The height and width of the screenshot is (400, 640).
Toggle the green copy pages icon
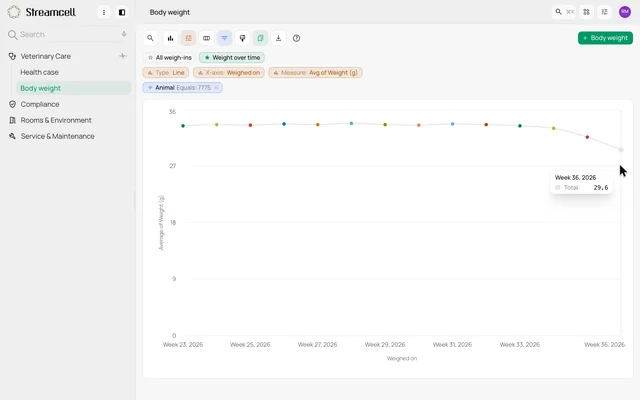click(x=260, y=38)
